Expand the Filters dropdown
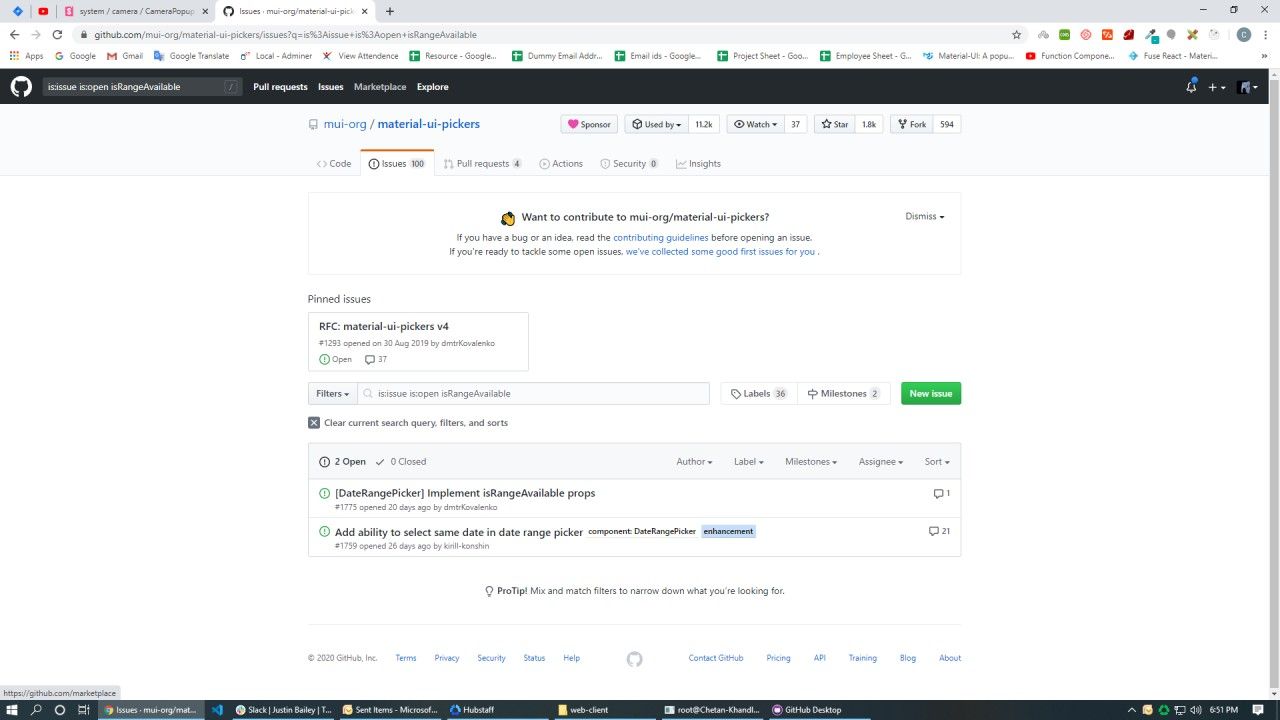The width and height of the screenshot is (1280, 720). [x=333, y=394]
